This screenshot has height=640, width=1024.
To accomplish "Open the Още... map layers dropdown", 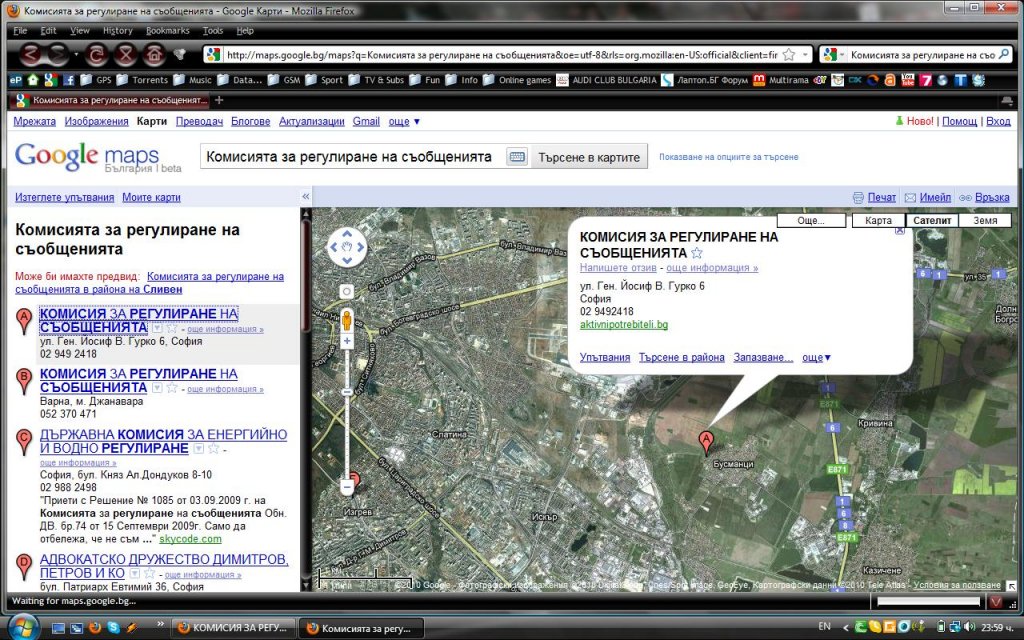I will pyautogui.click(x=811, y=220).
